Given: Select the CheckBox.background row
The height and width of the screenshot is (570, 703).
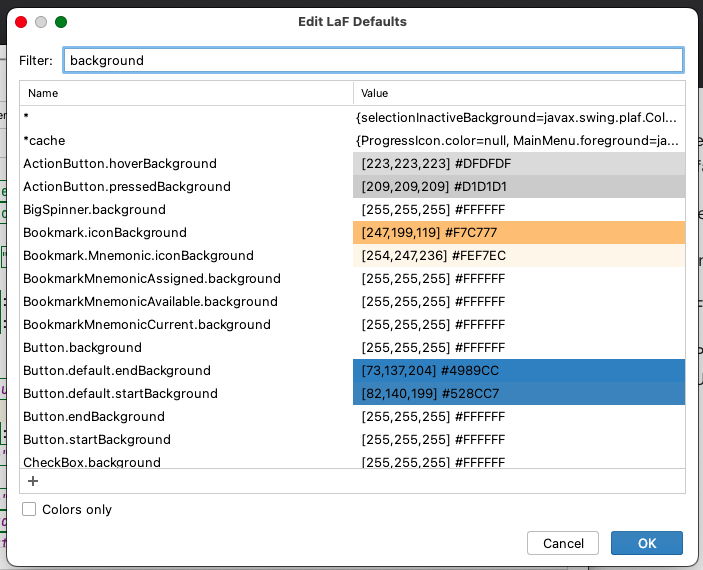Looking at the screenshot, I should click(92, 462).
